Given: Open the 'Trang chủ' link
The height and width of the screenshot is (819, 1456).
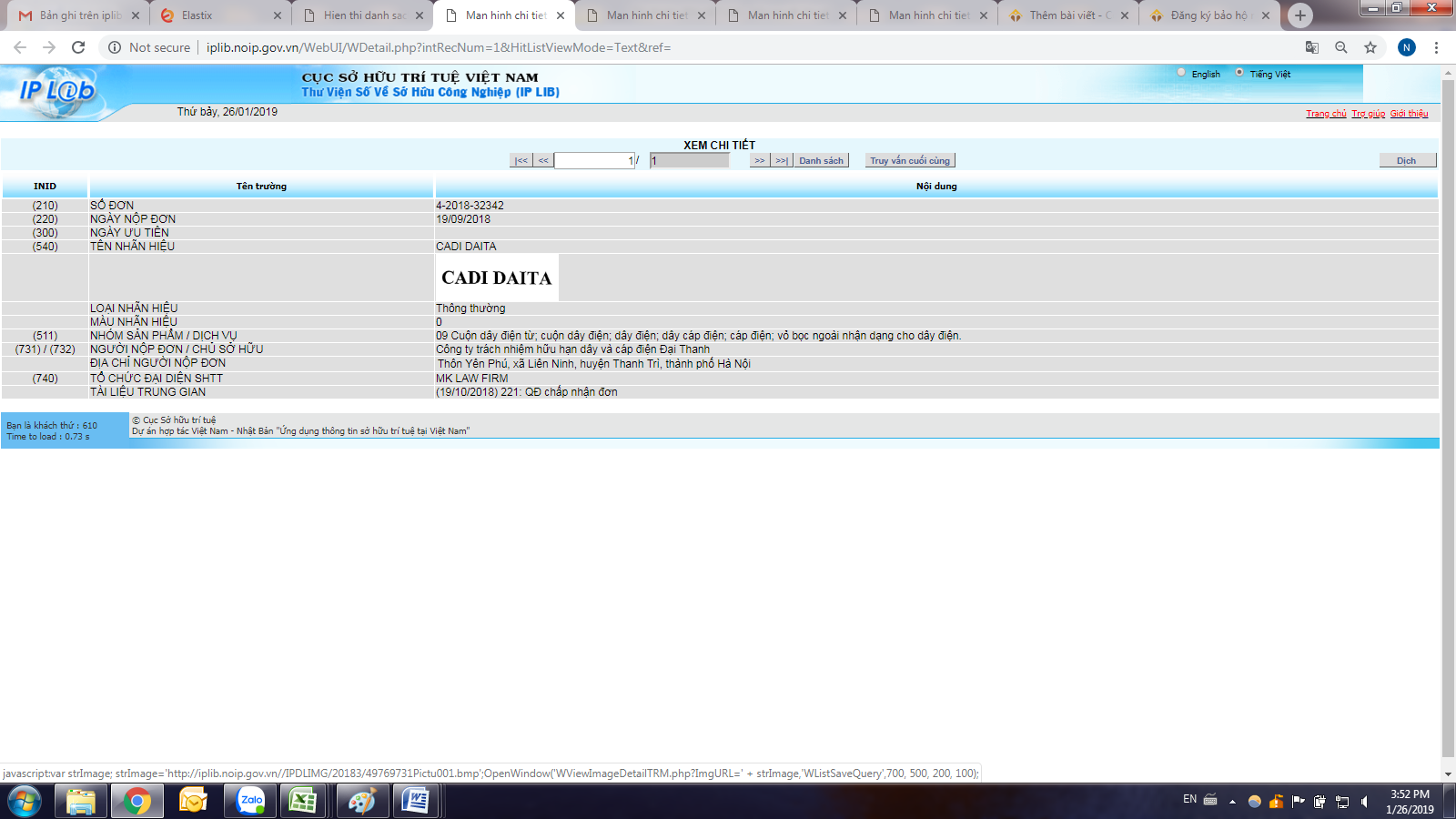Looking at the screenshot, I should (x=1326, y=114).
